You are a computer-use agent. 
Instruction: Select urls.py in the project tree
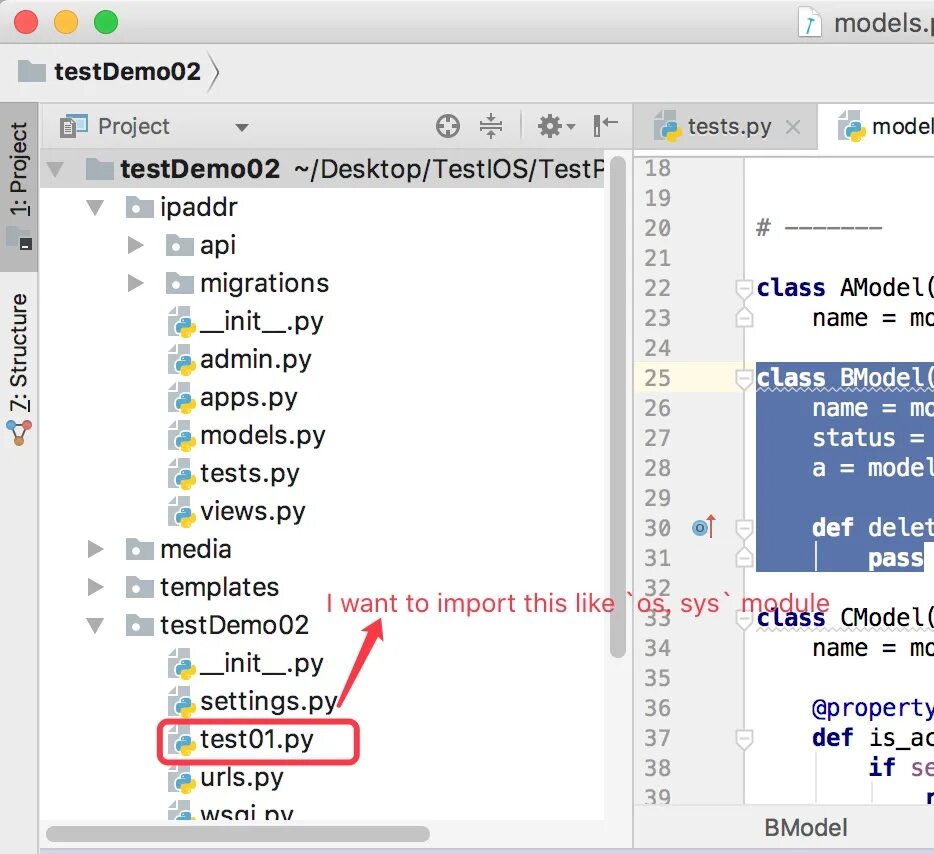click(x=322, y=777)
